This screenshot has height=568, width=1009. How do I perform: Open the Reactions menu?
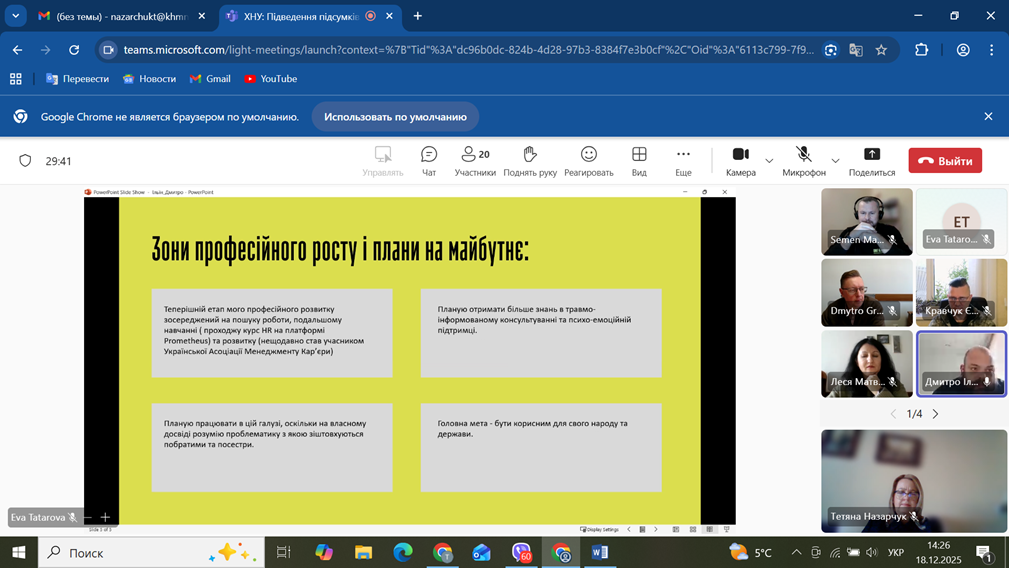(x=589, y=160)
